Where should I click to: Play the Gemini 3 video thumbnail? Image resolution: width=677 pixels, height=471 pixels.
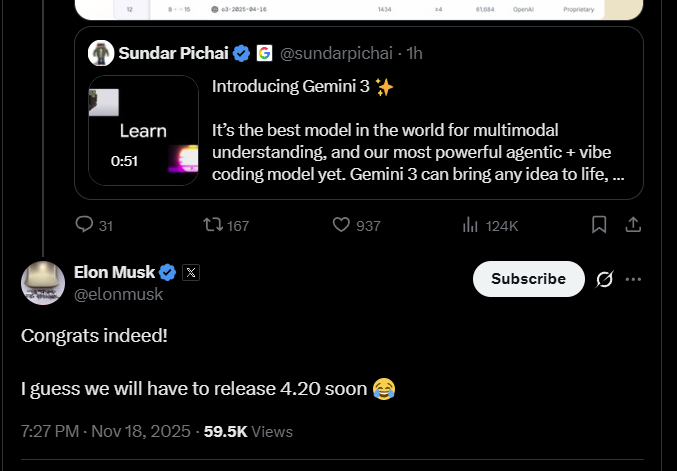pos(142,130)
